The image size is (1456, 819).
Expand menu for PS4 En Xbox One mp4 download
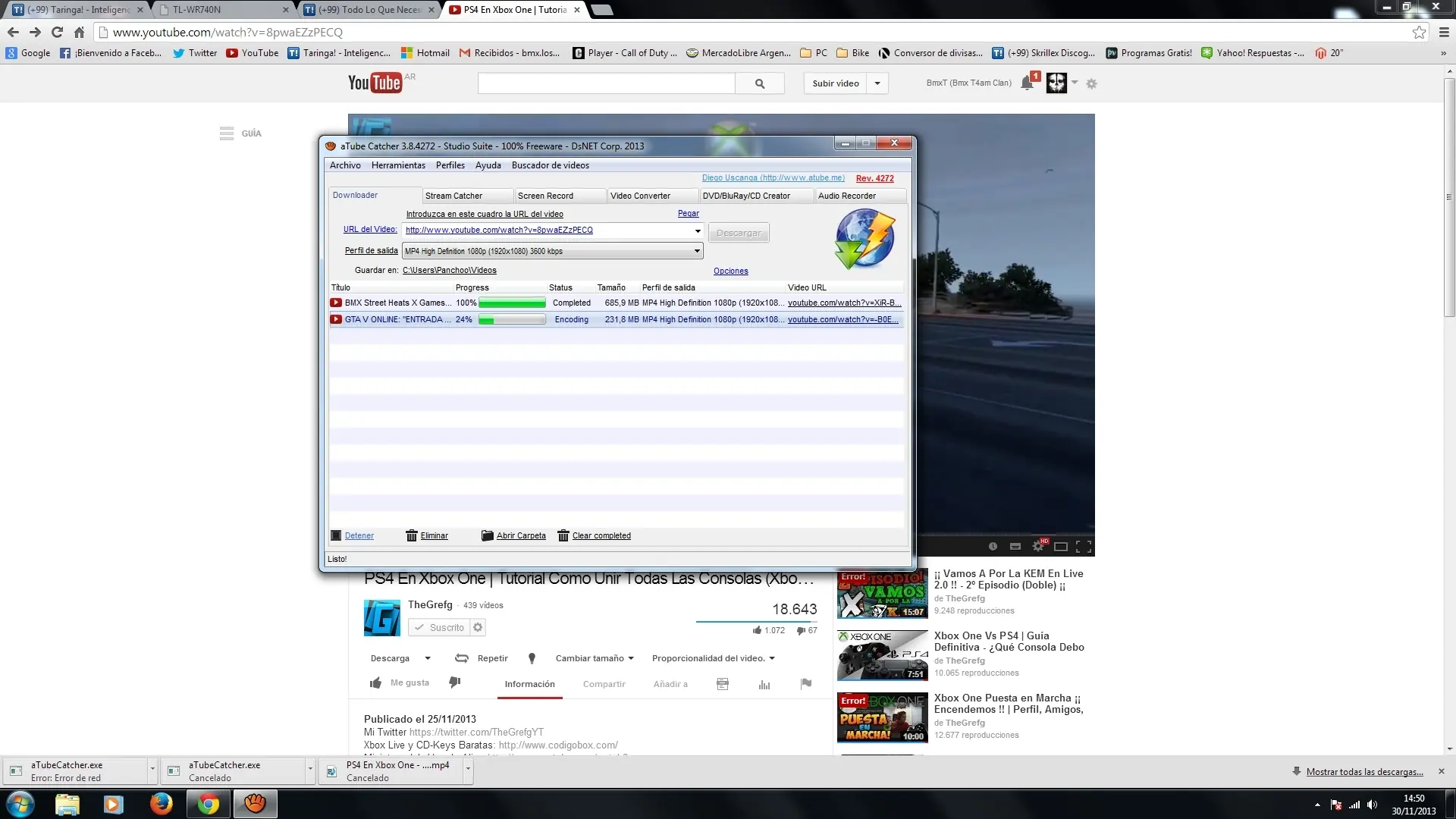468,769
